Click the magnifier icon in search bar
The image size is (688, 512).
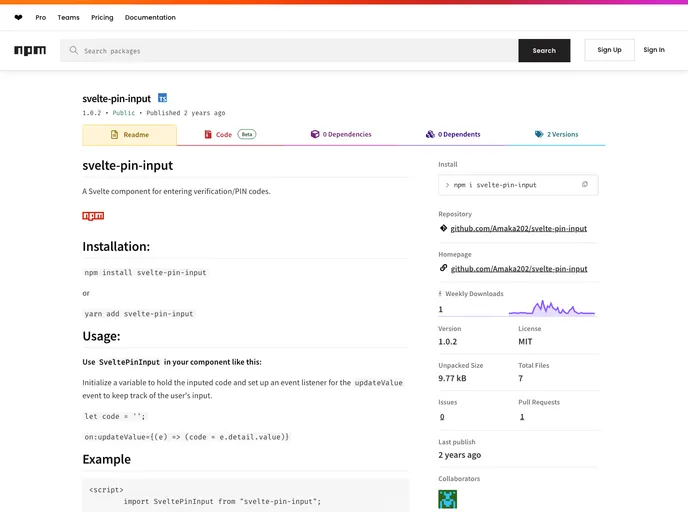(x=74, y=50)
